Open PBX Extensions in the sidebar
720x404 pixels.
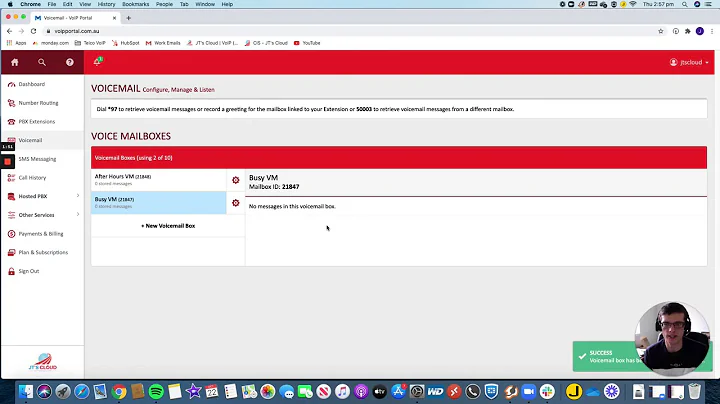[37, 122]
